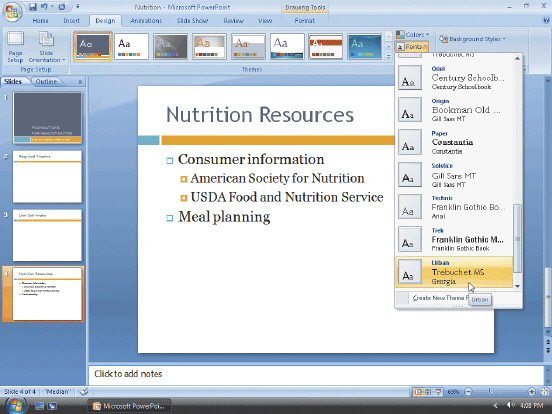The height and width of the screenshot is (414, 552).
Task: Click Create New Theme Fonts option
Action: click(x=440, y=298)
